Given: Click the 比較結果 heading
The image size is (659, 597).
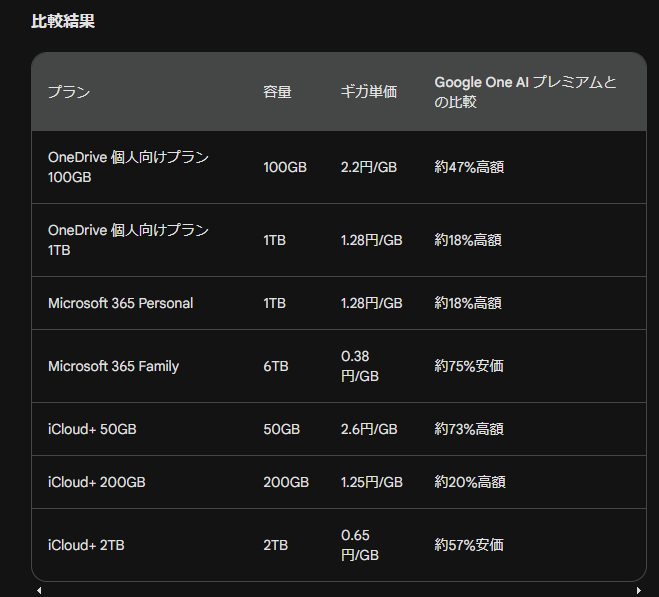Looking at the screenshot, I should click(x=63, y=21).
